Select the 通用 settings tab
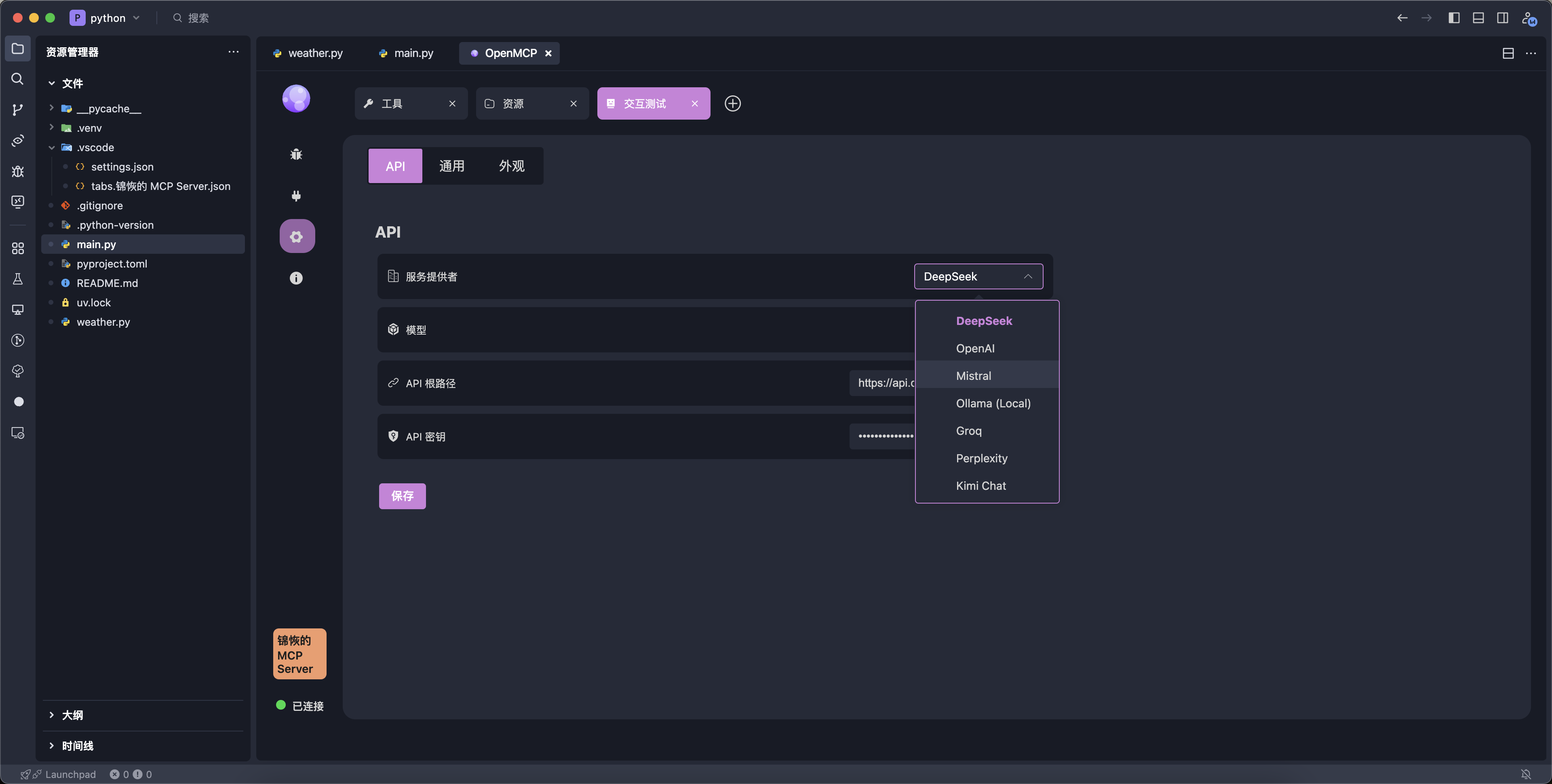The height and width of the screenshot is (784, 1552). (x=452, y=166)
